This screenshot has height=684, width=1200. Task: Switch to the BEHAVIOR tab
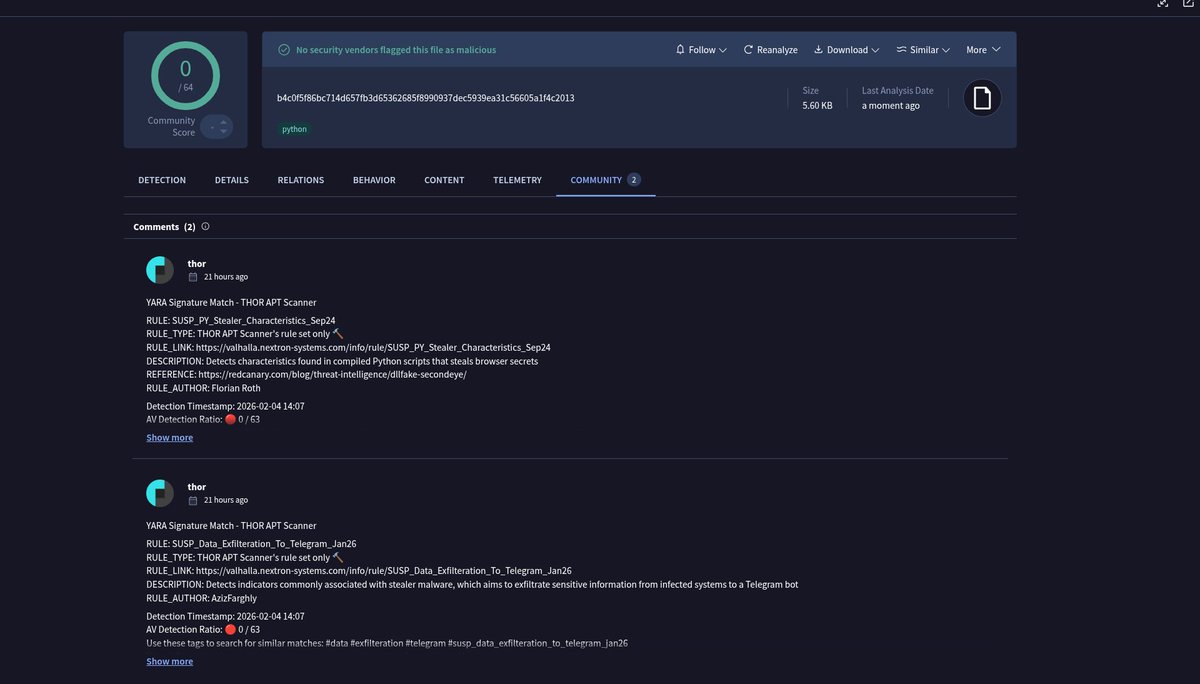(374, 179)
